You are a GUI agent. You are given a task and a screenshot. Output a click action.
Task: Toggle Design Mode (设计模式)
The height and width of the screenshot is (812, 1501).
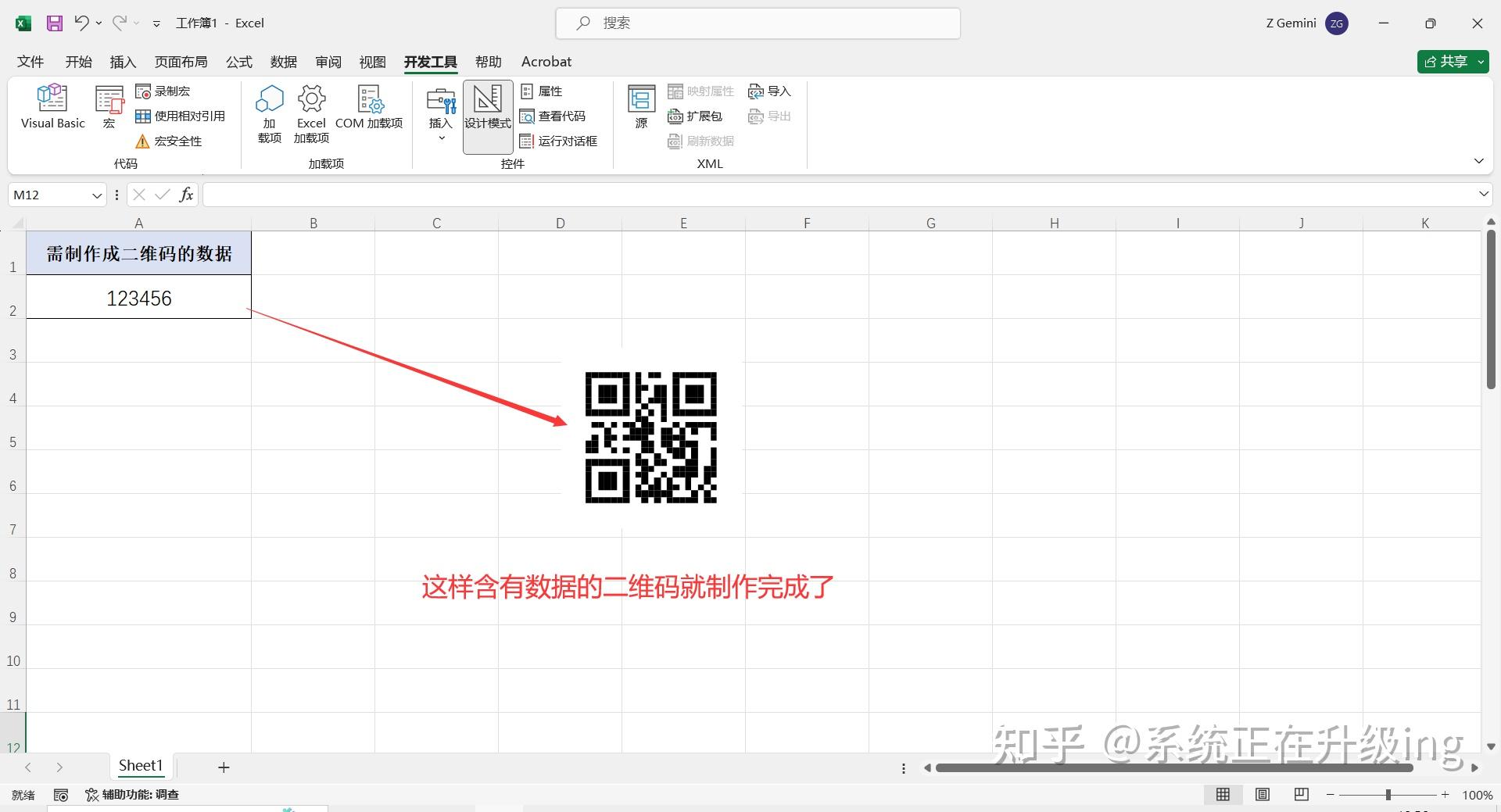pos(488,116)
